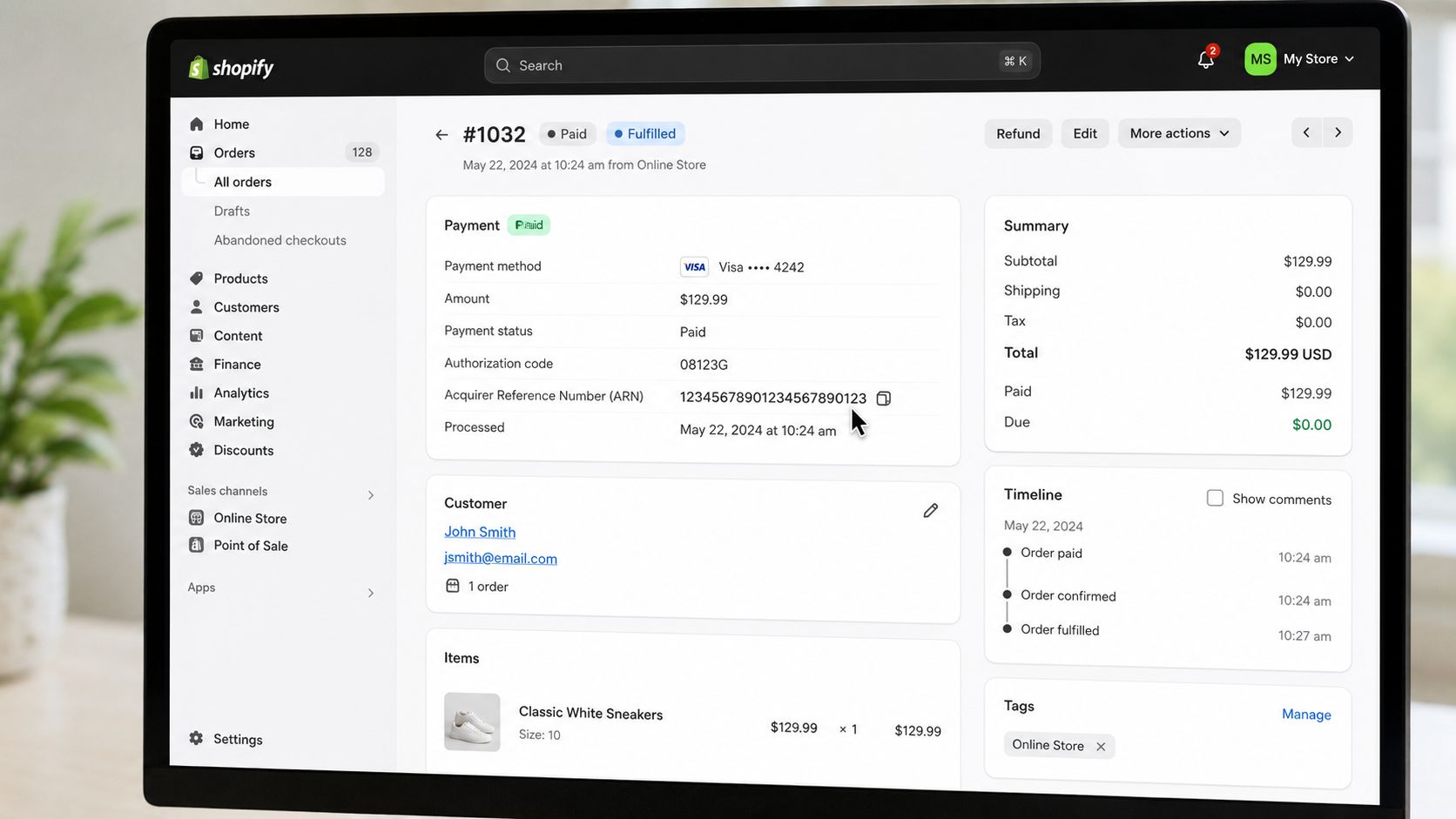1456x819 pixels.
Task: Expand the Apps section
Action: pos(371,593)
